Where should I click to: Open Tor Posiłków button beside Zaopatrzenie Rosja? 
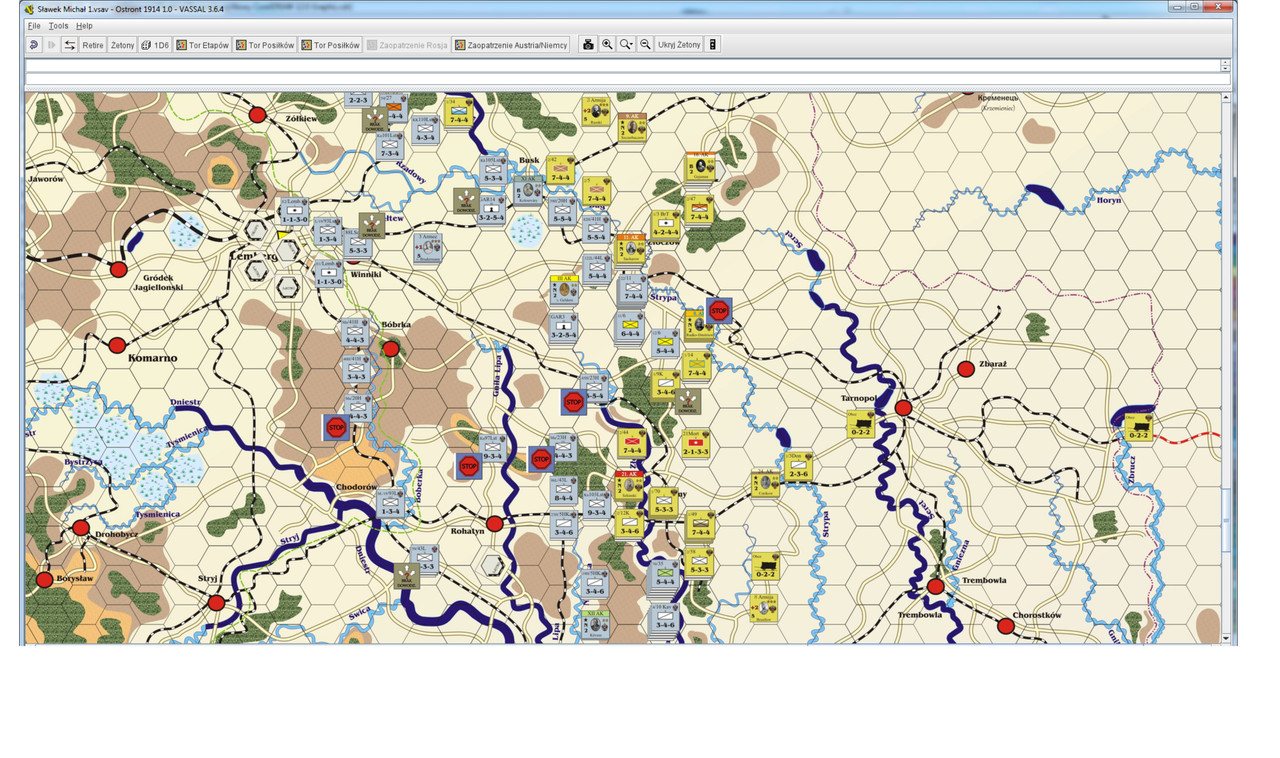(330, 45)
